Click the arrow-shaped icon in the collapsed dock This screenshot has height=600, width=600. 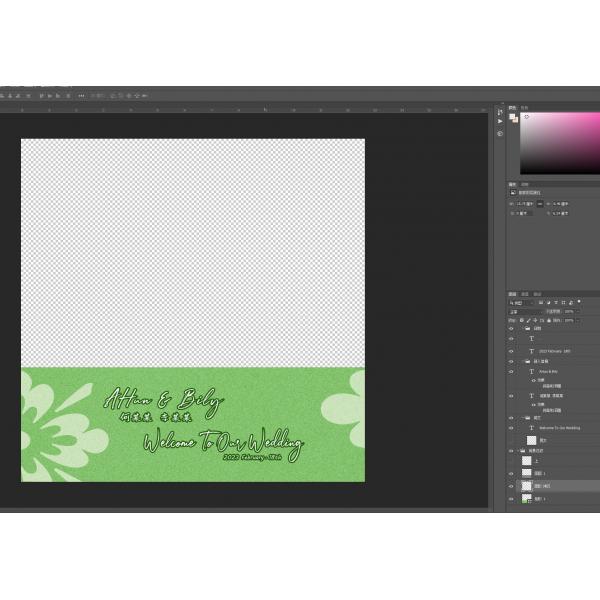coord(500,122)
